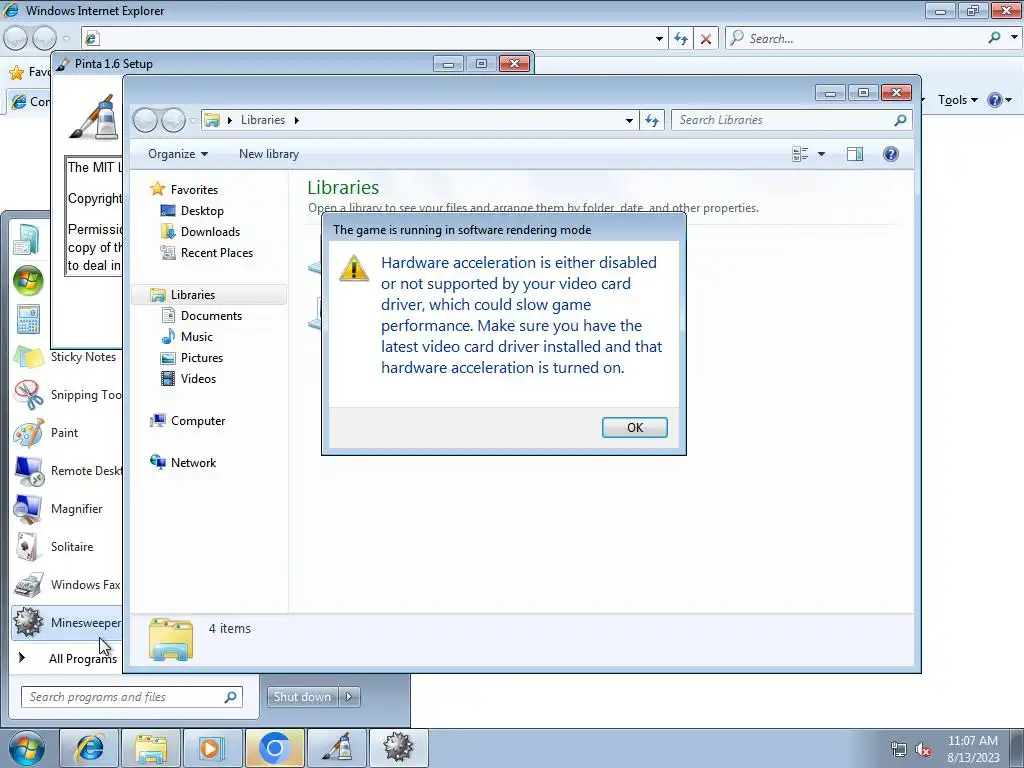Switch to Chrome on the taskbar
1024x768 pixels.
tap(274, 748)
